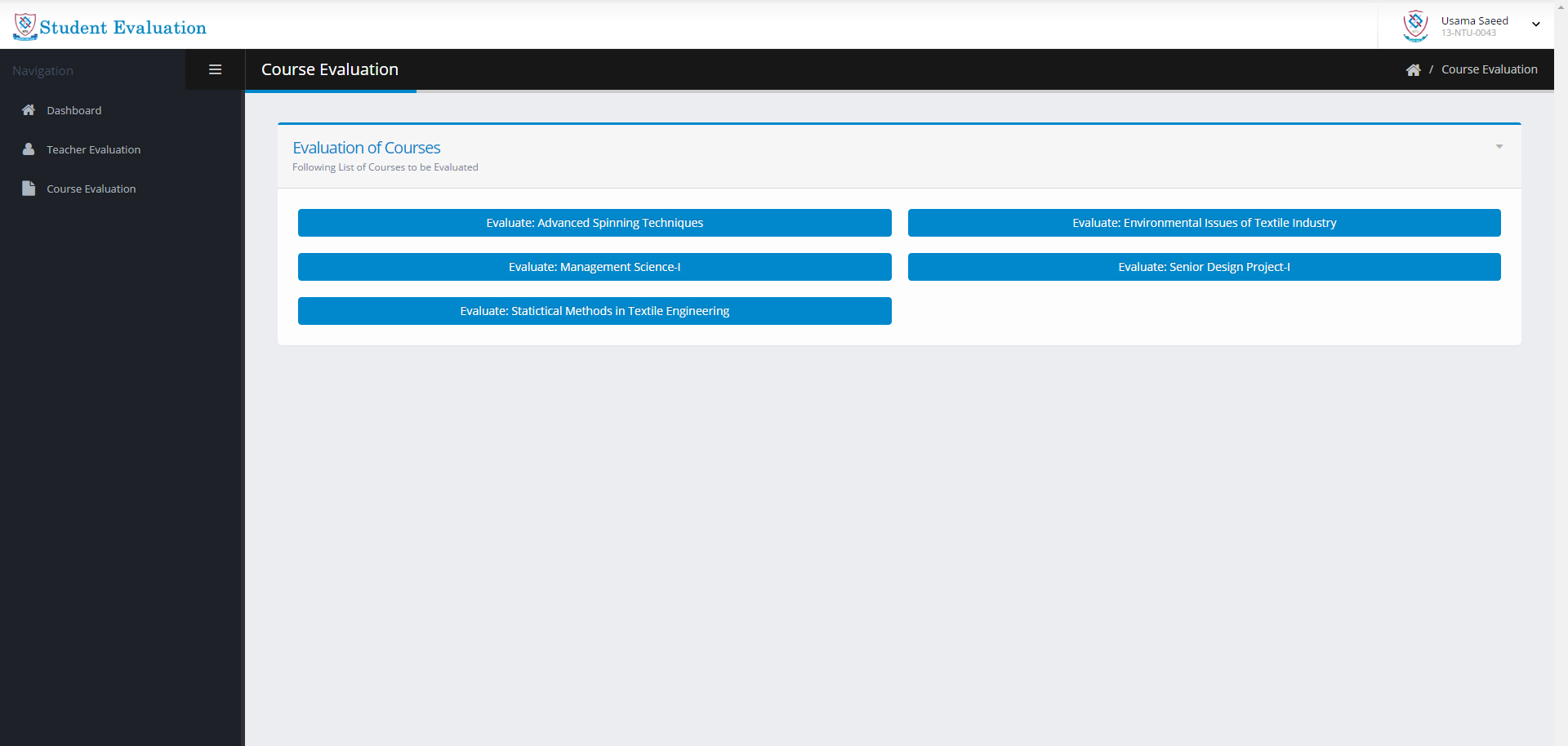Open Dashboard from the navigation menu

(x=73, y=110)
